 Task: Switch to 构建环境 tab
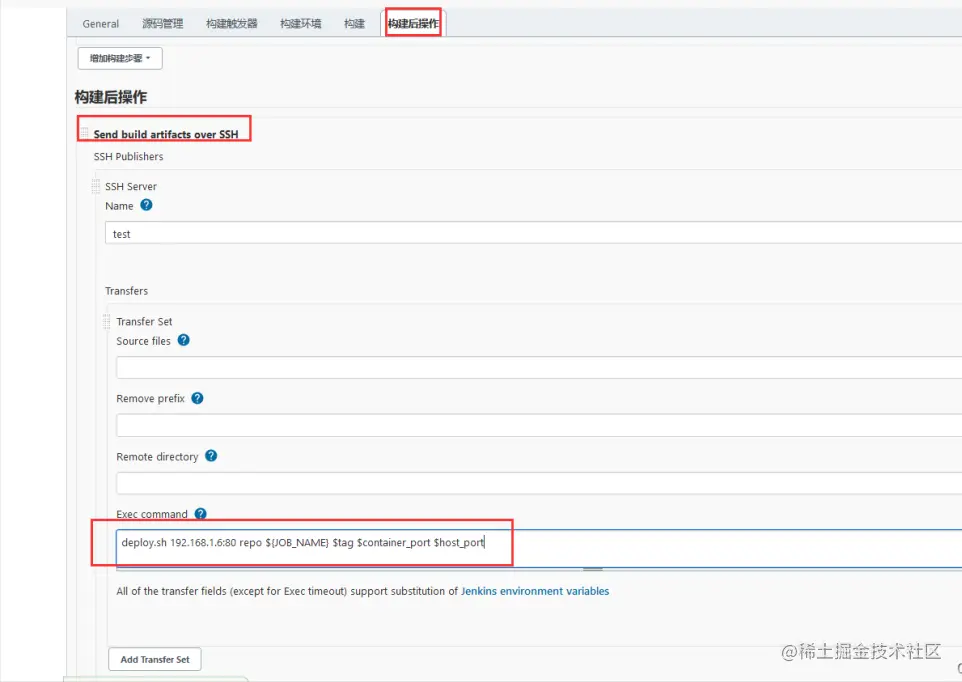(x=301, y=24)
